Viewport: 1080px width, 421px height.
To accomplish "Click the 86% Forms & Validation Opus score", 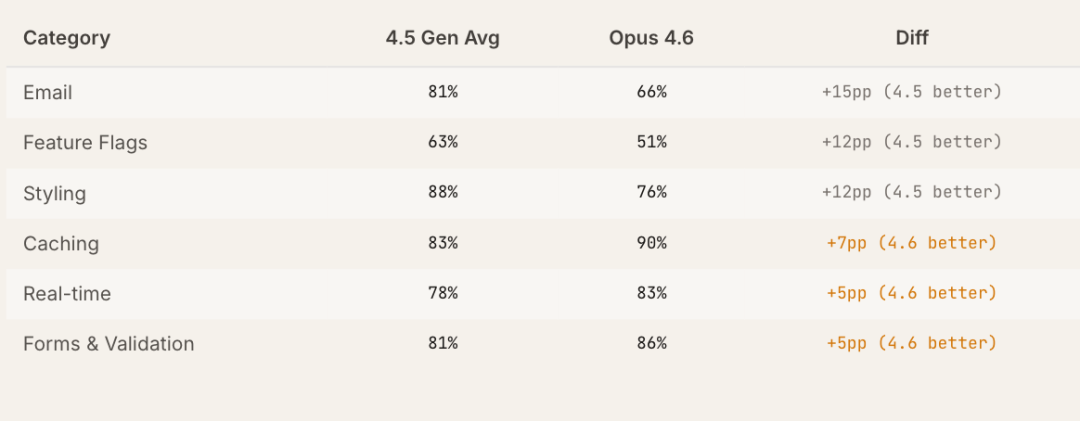I will 651,343.
